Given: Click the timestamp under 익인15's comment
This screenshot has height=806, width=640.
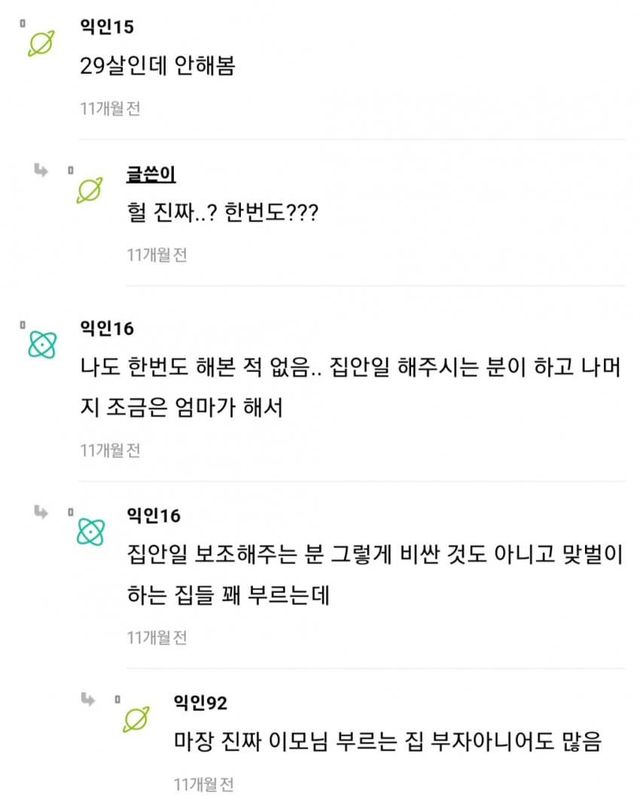Looking at the screenshot, I should [110, 108].
